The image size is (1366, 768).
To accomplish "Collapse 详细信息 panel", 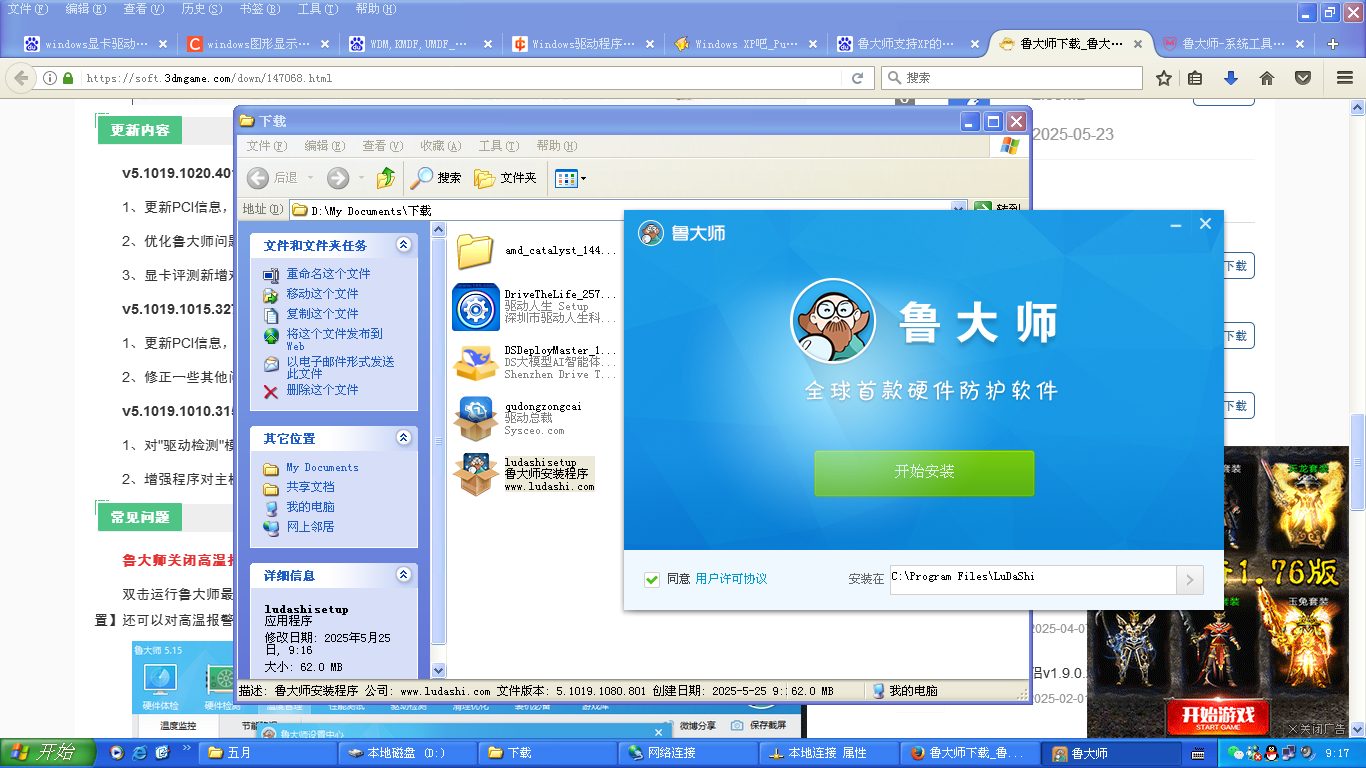I will pyautogui.click(x=404, y=575).
